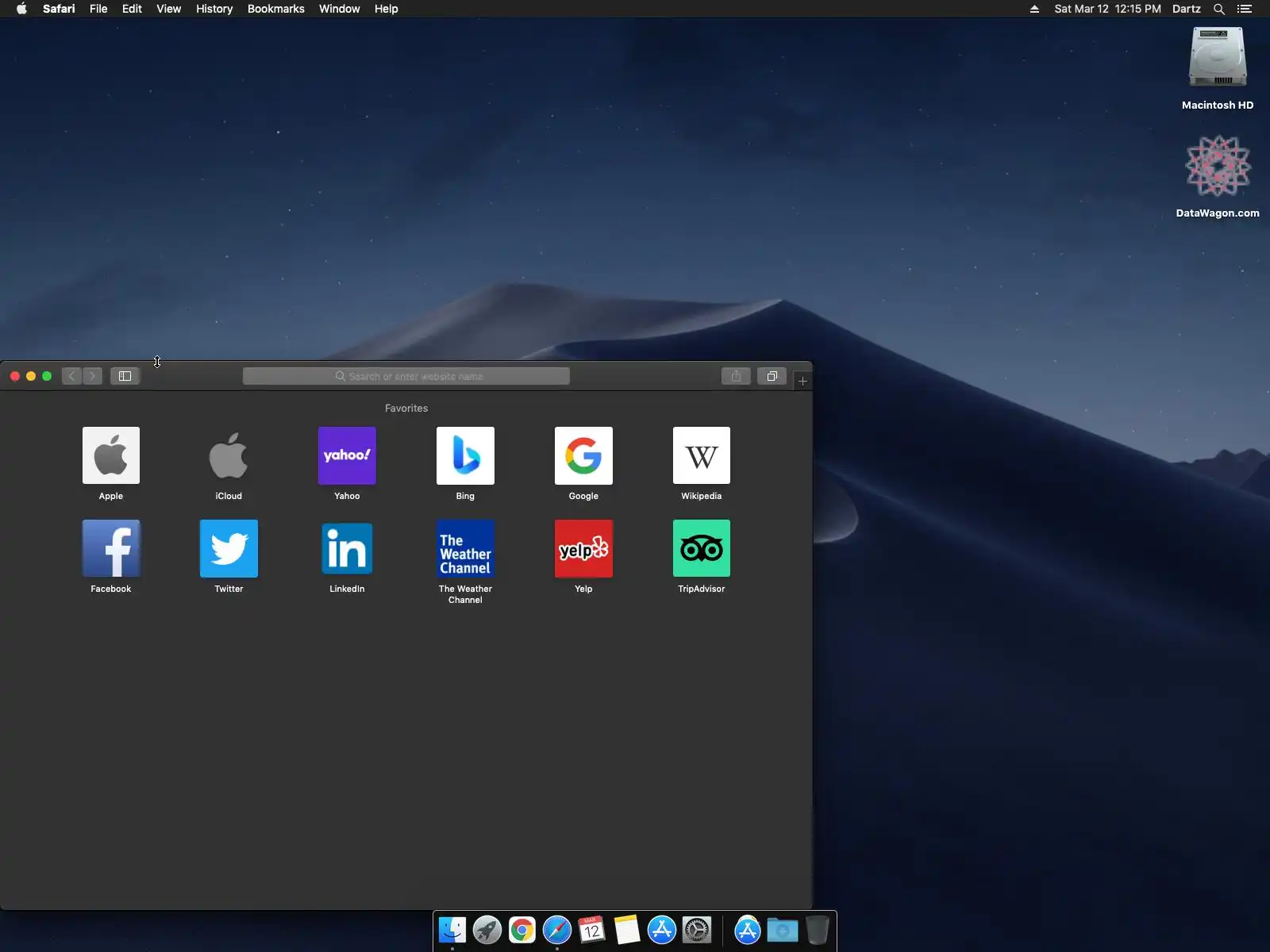Open the Wikipedia favorite
Image resolution: width=1270 pixels, height=952 pixels.
point(702,455)
